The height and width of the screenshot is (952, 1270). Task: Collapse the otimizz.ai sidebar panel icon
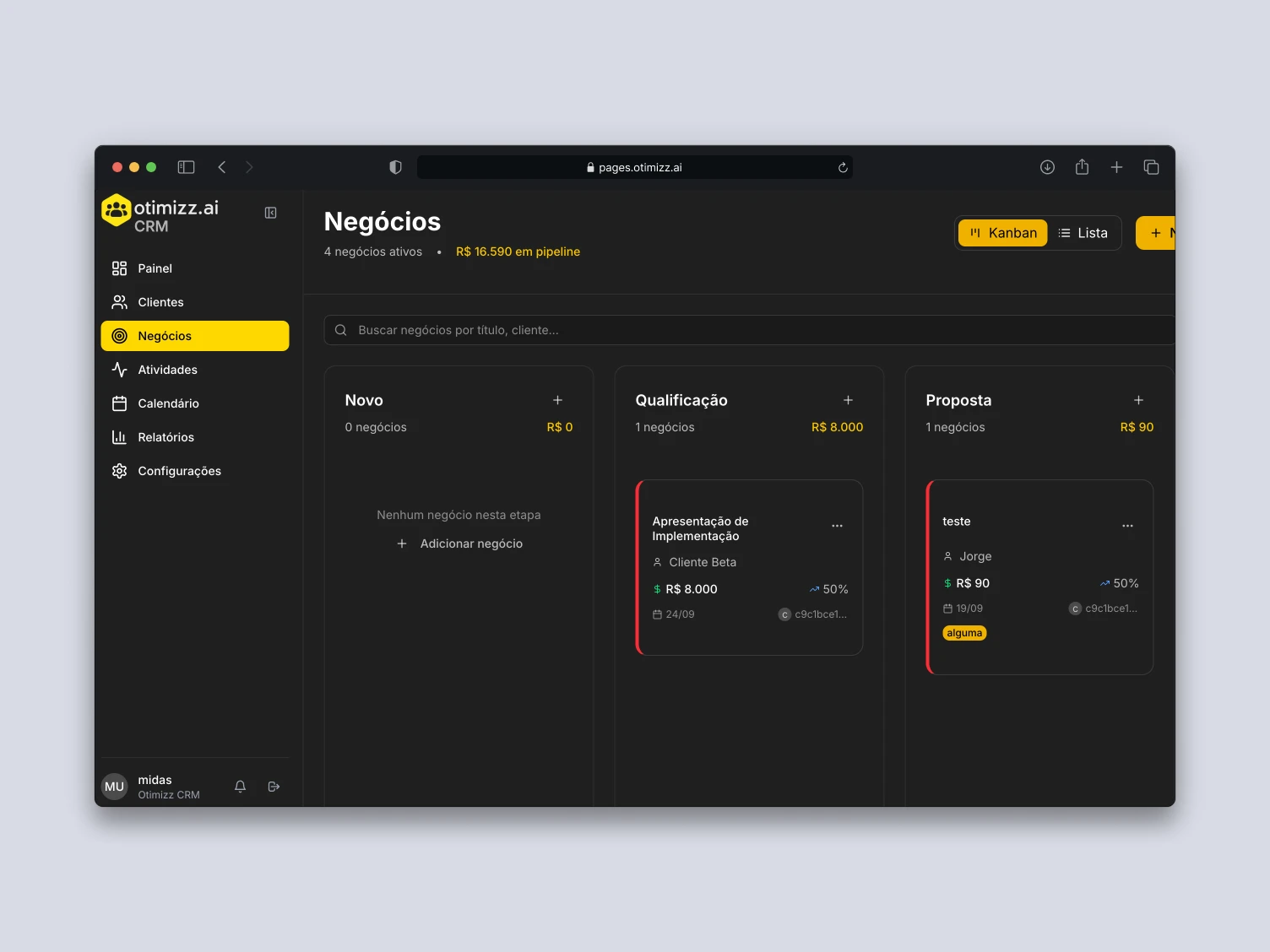(x=270, y=213)
